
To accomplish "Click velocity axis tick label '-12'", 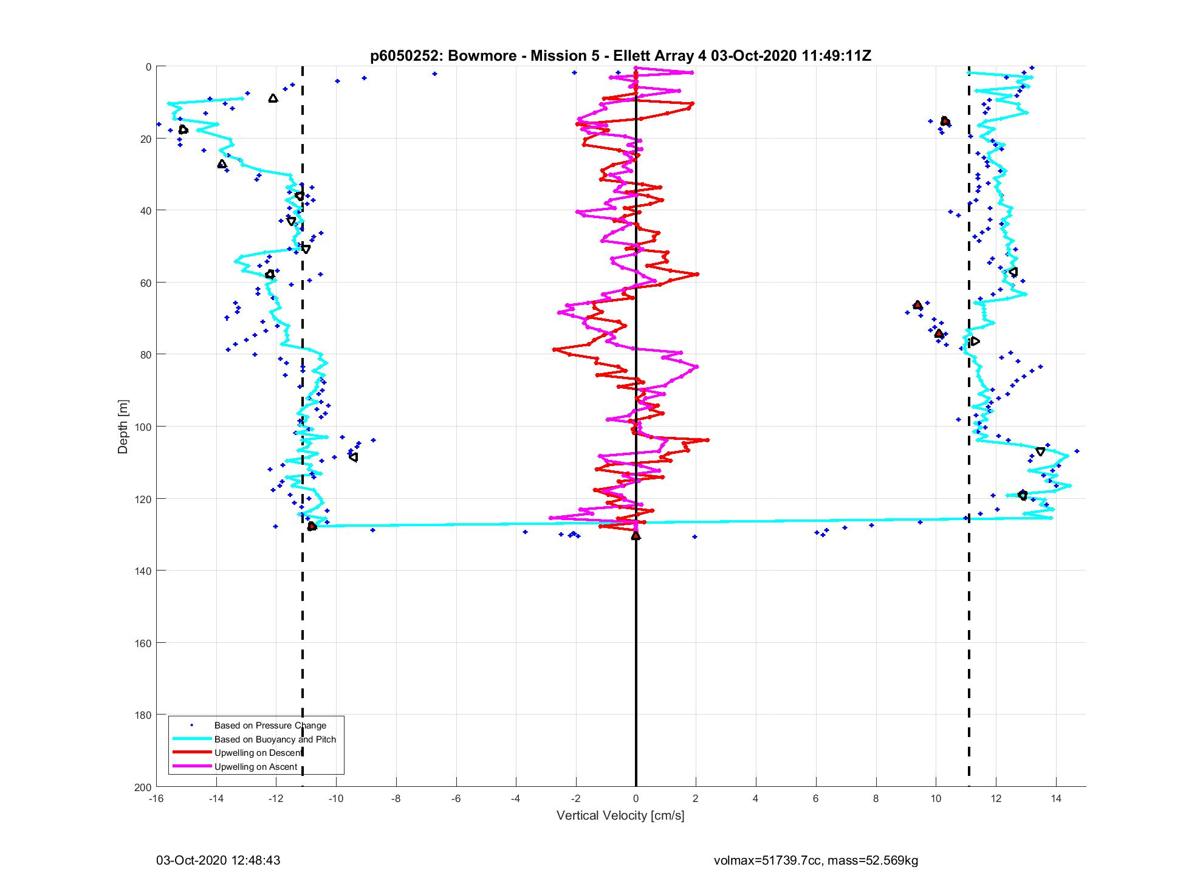I will pos(276,799).
